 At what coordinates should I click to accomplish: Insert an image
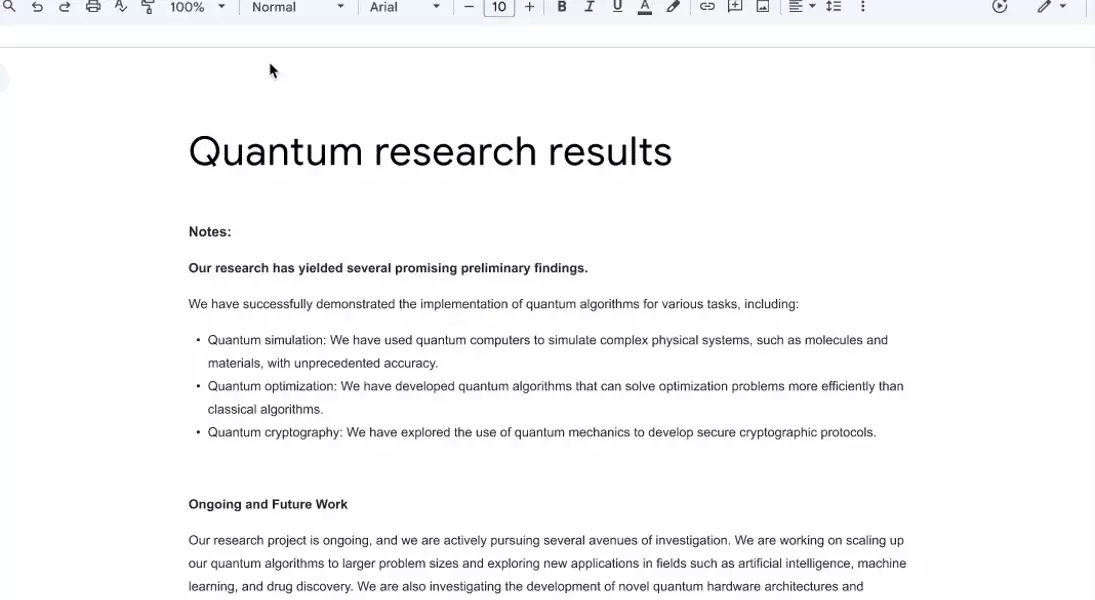(762, 7)
